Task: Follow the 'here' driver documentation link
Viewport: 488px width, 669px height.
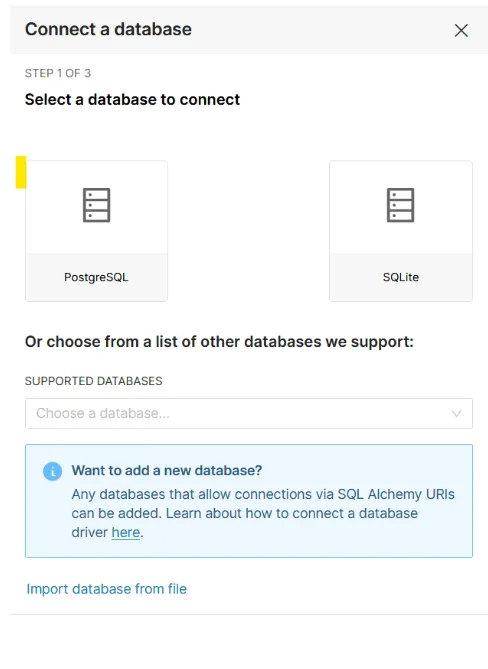Action: (126, 532)
